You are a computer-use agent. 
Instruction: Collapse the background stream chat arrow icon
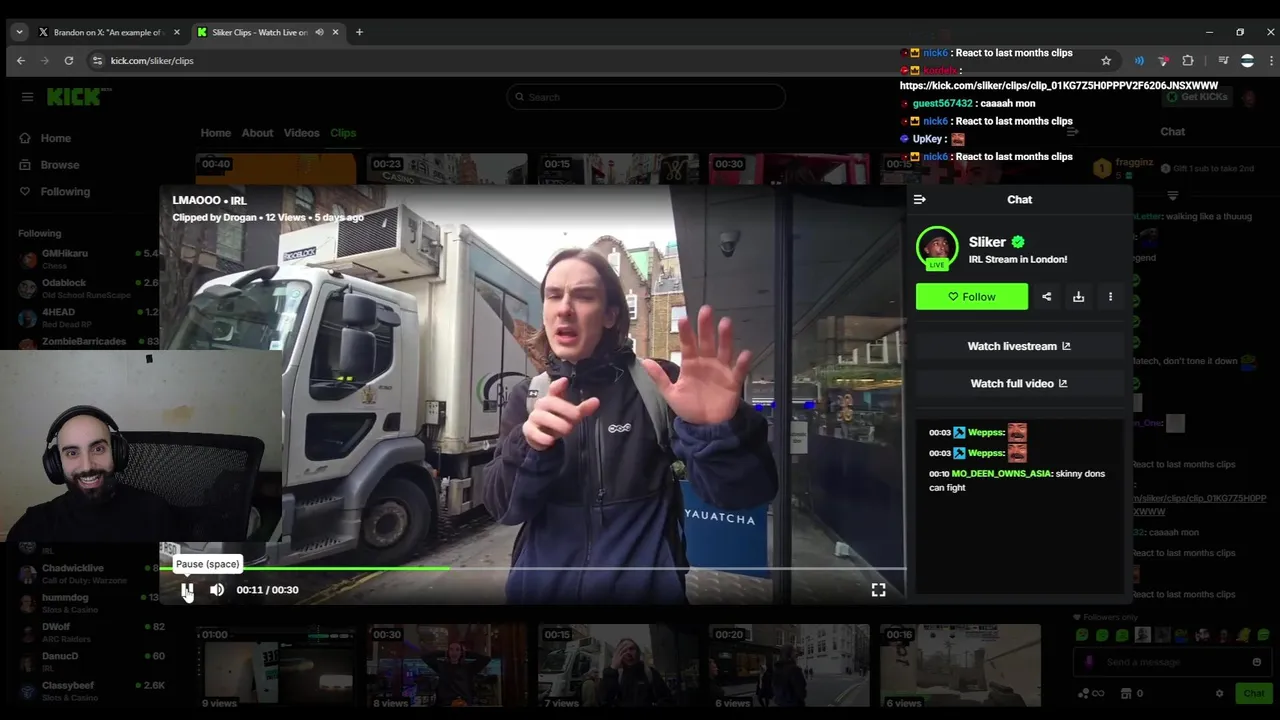(x=1072, y=131)
